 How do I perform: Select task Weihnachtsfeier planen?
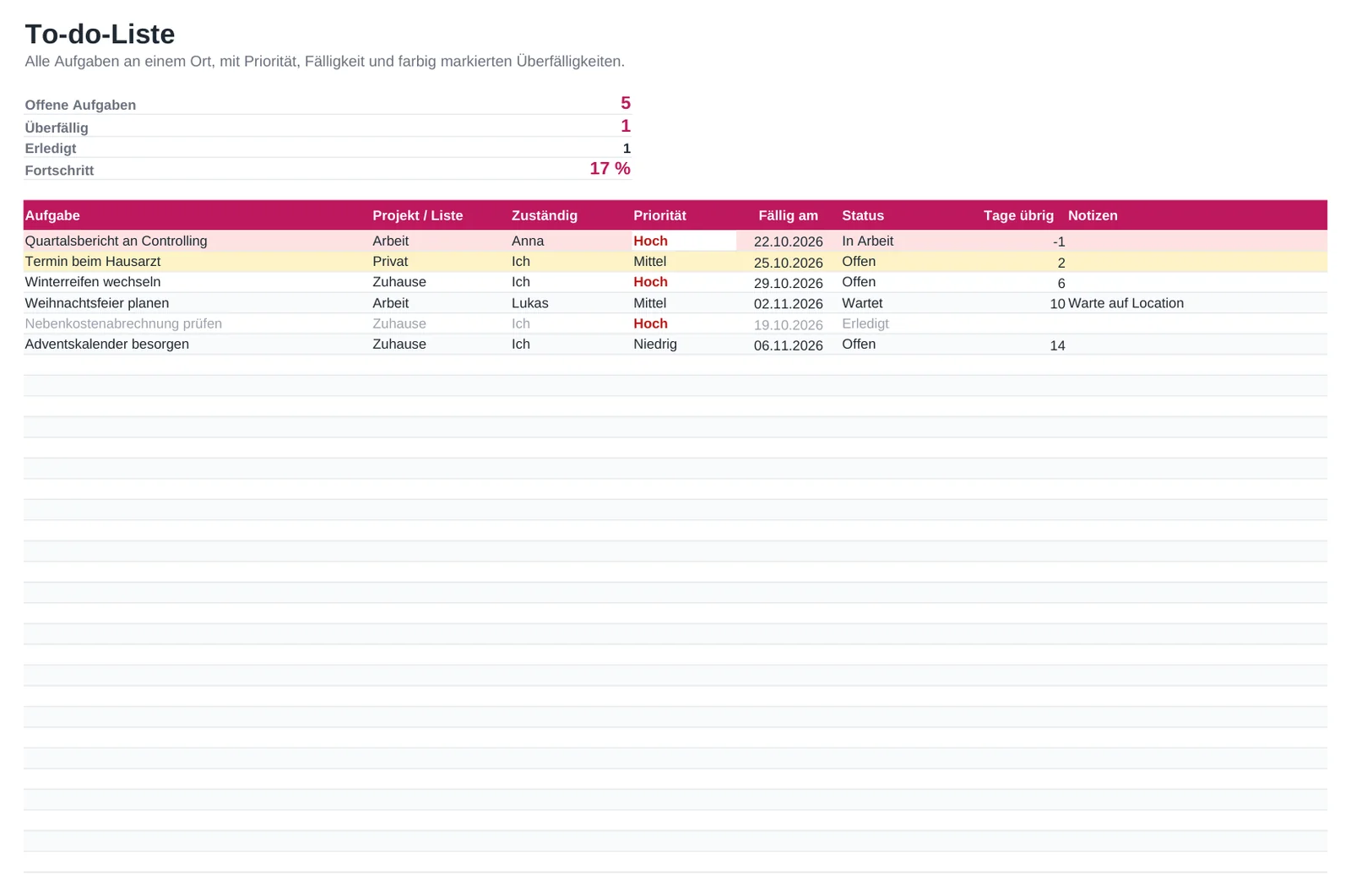[x=96, y=303]
